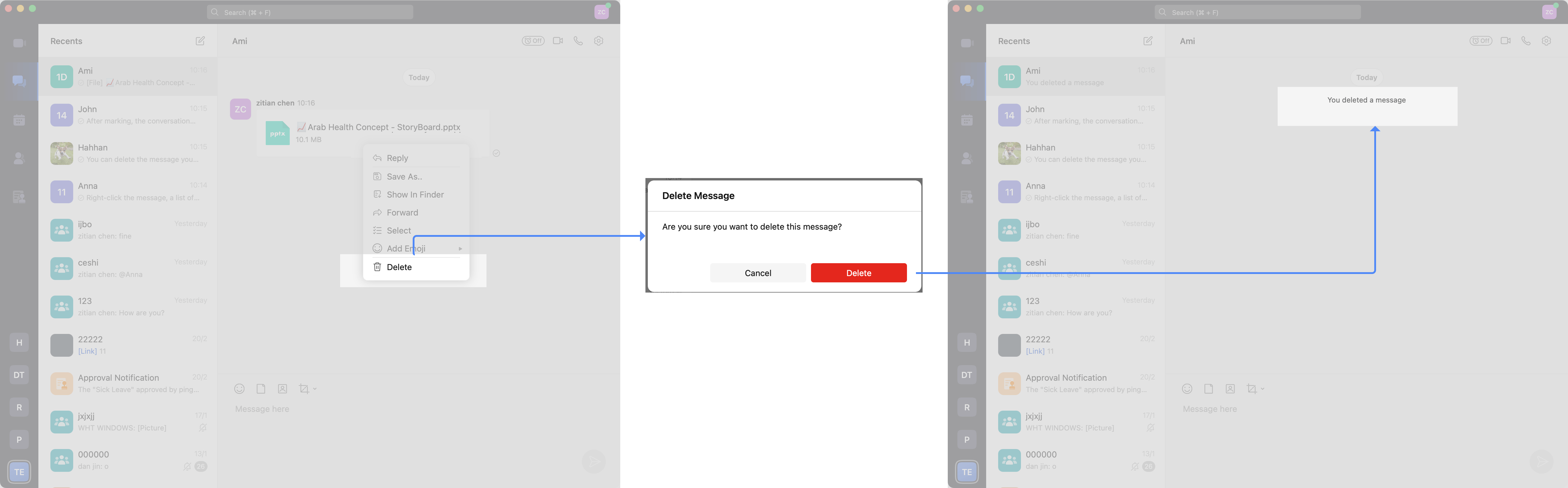Click contact card icon in deleted-message window's composer
The width and height of the screenshot is (1568, 488).
[x=1230, y=389]
